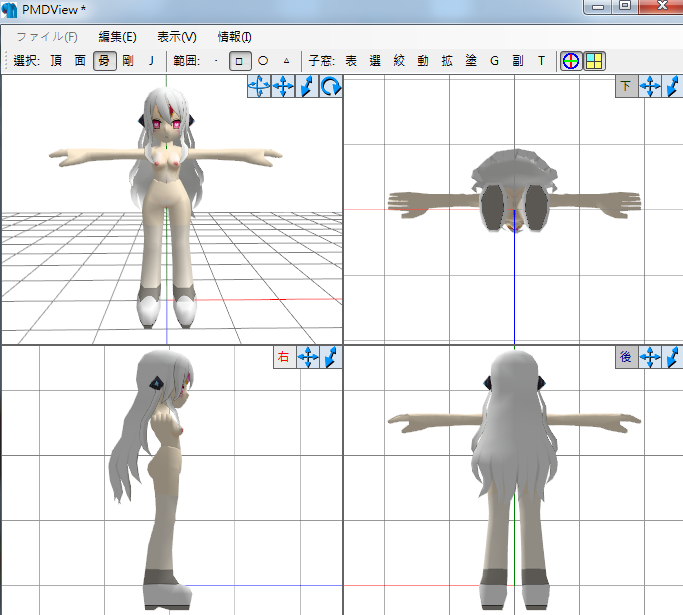Click the colorful circle icon in the toolbar
This screenshot has width=683, height=615.
coord(570,61)
